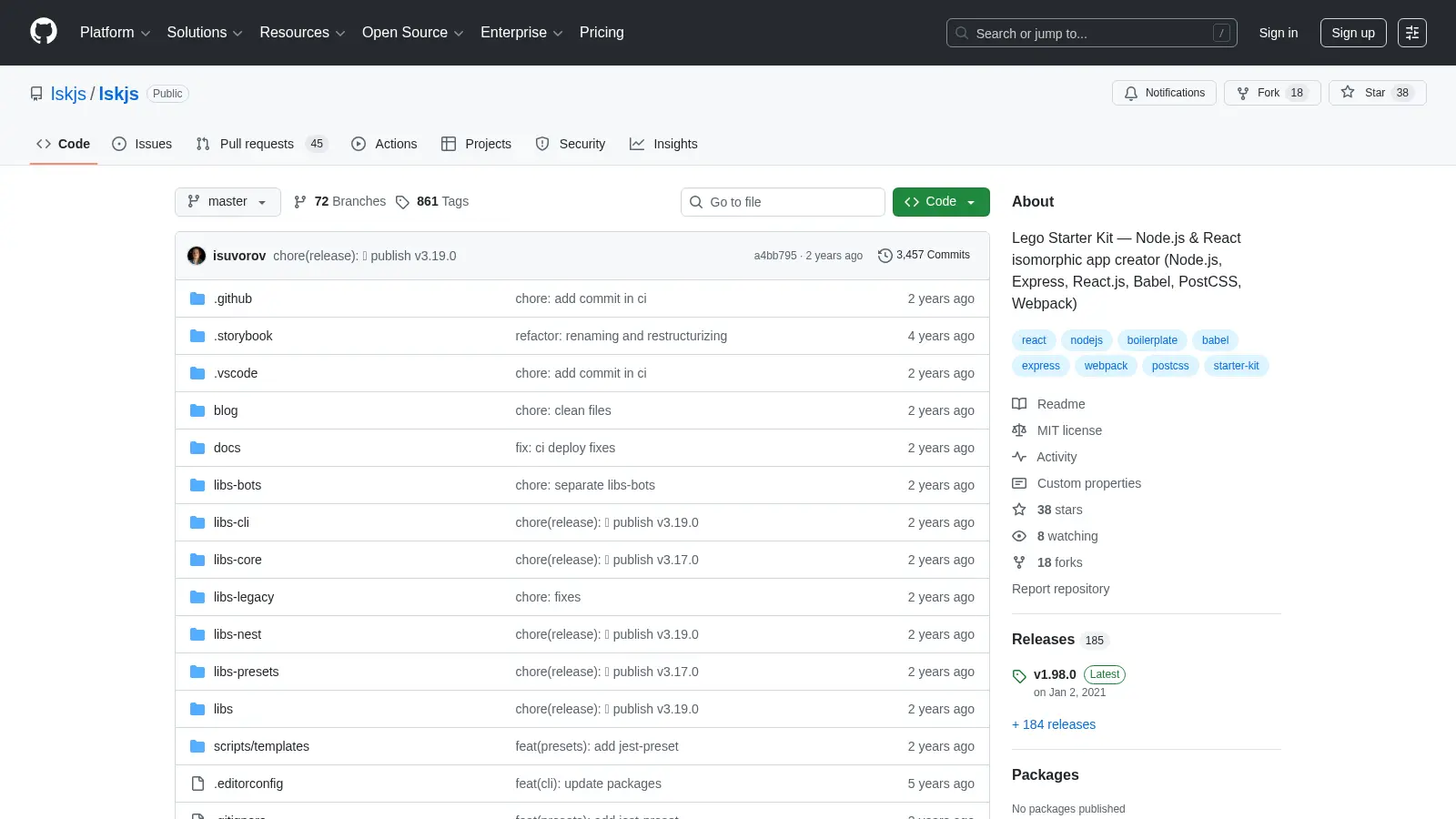Image resolution: width=1456 pixels, height=819 pixels.
Task: Switch to the Issues tab
Action: click(142, 144)
